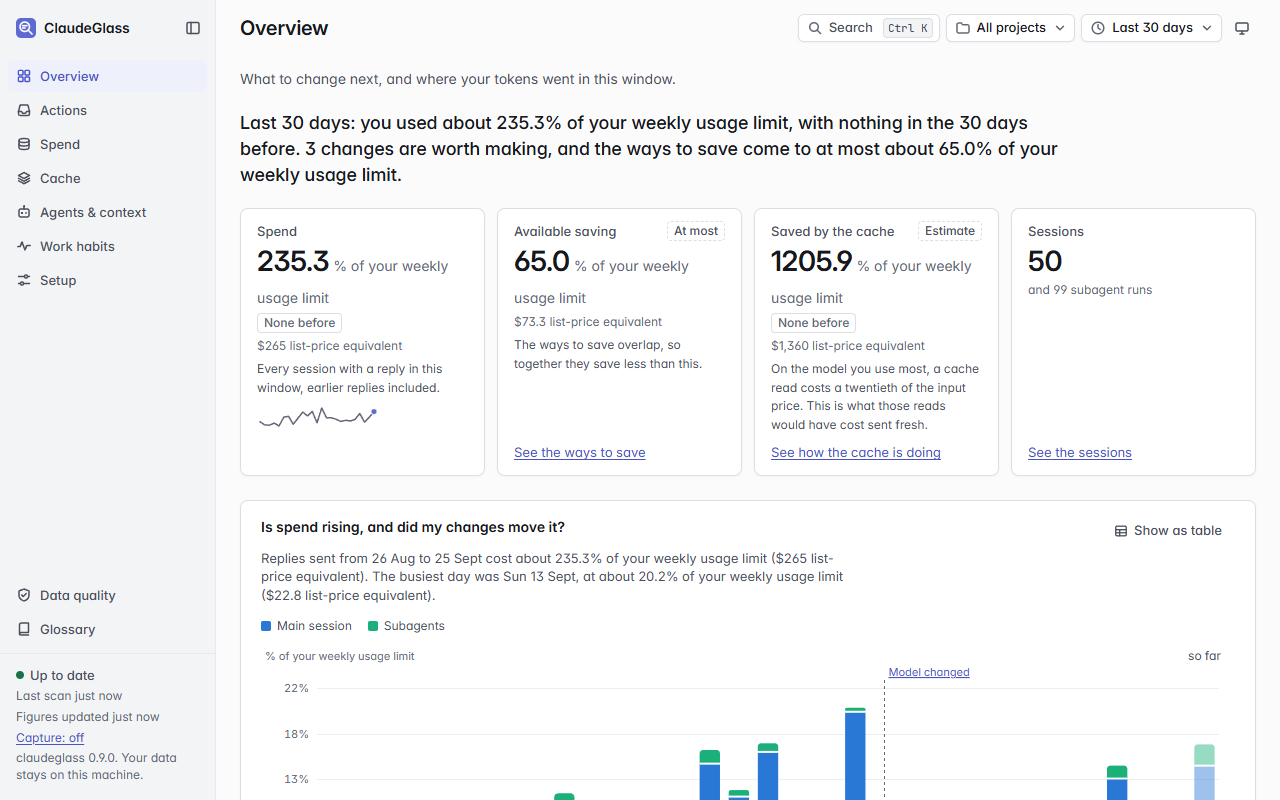Click None before badge in cache card
Image resolution: width=1280 pixels, height=800 pixels.
coord(814,323)
